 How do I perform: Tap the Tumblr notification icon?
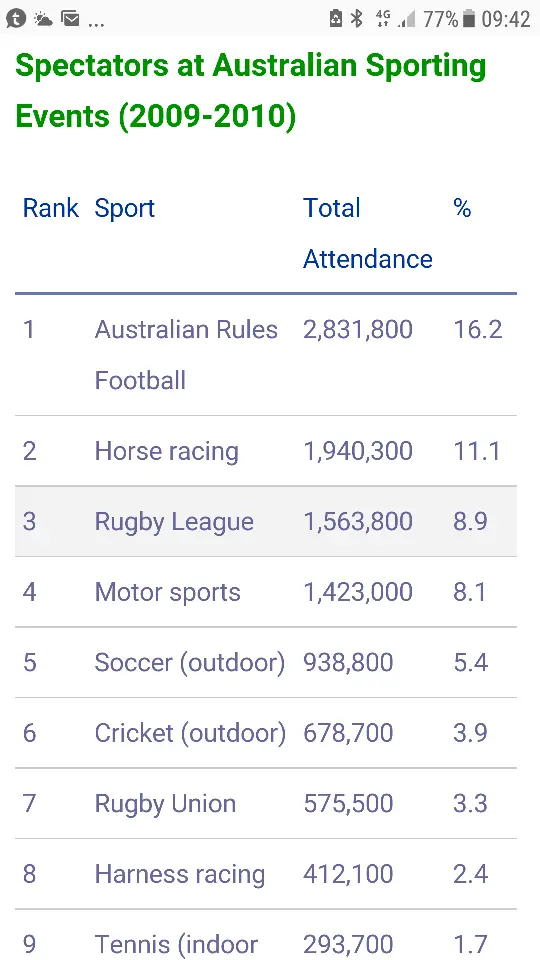click(16, 19)
